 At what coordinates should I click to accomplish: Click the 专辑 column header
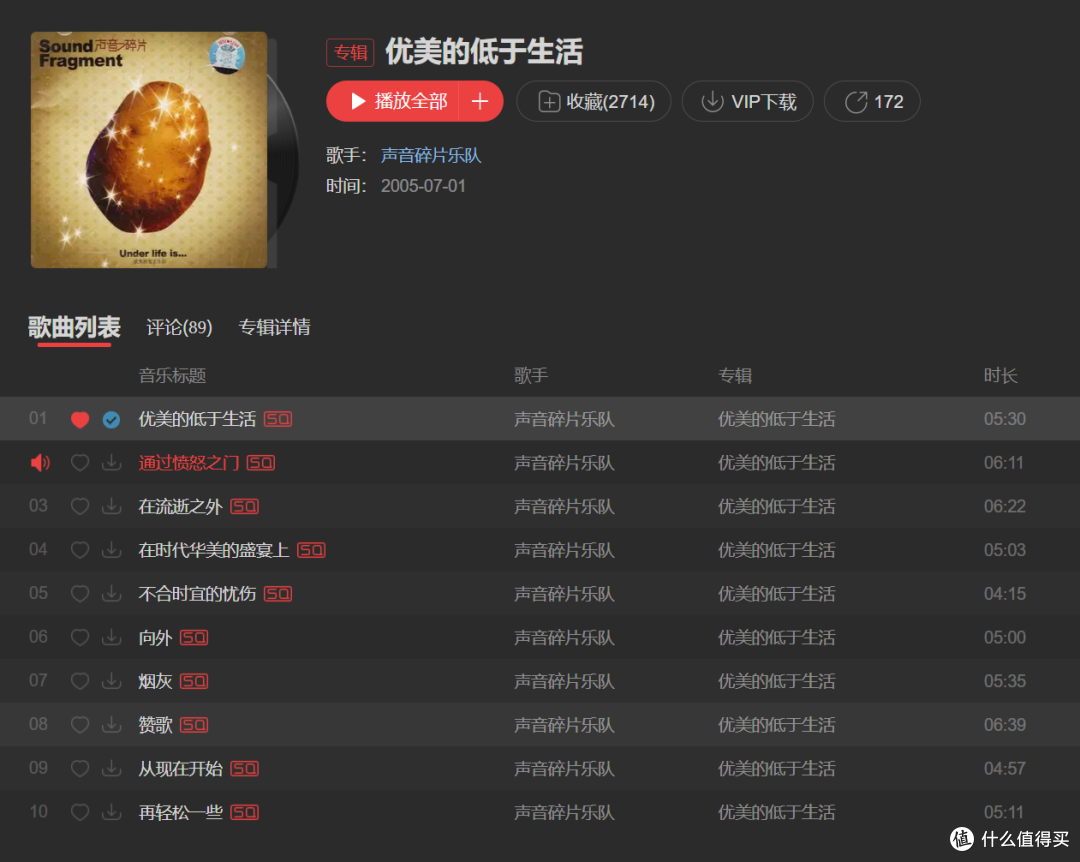coord(735,376)
